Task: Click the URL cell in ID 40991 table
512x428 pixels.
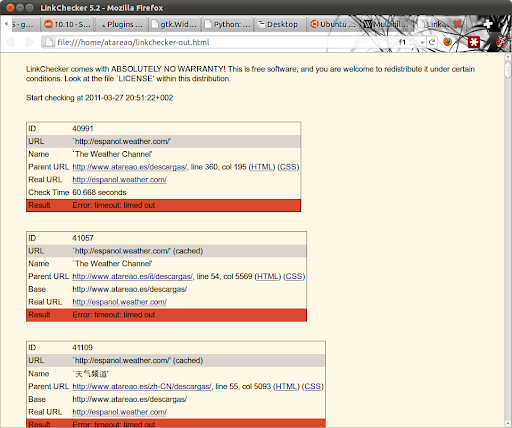Action: pyautogui.click(x=121, y=141)
